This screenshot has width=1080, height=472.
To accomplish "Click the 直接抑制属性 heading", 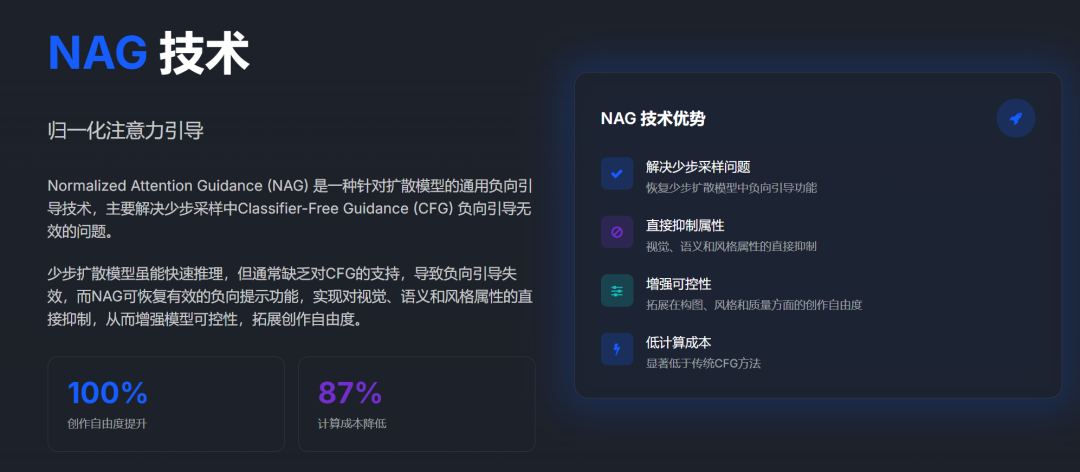I will point(685,225).
